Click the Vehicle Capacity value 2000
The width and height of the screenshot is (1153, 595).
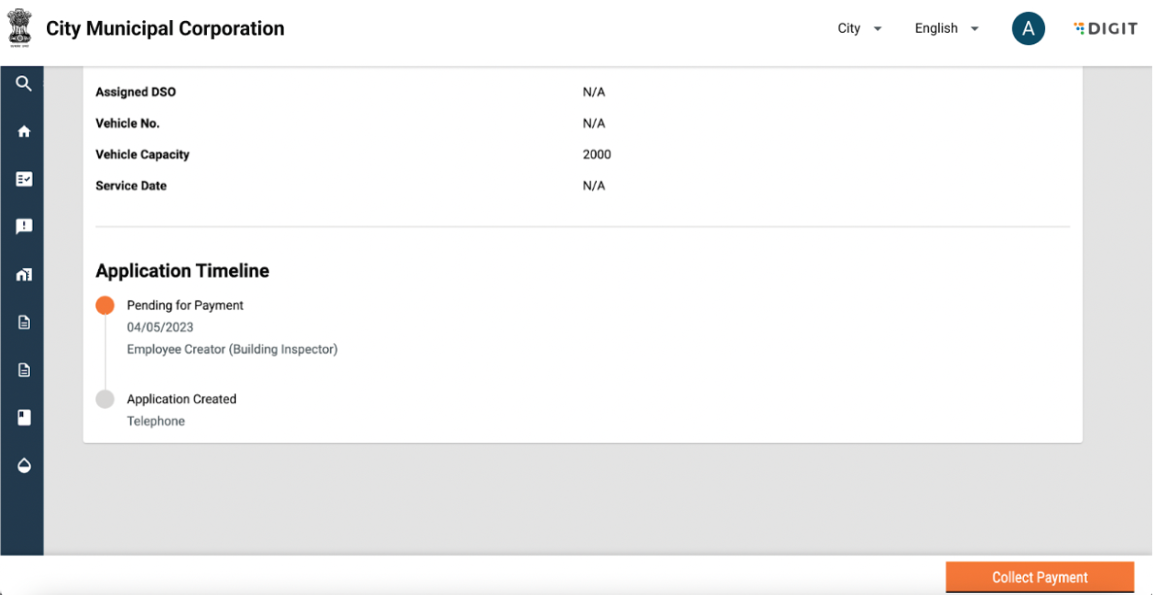click(597, 155)
